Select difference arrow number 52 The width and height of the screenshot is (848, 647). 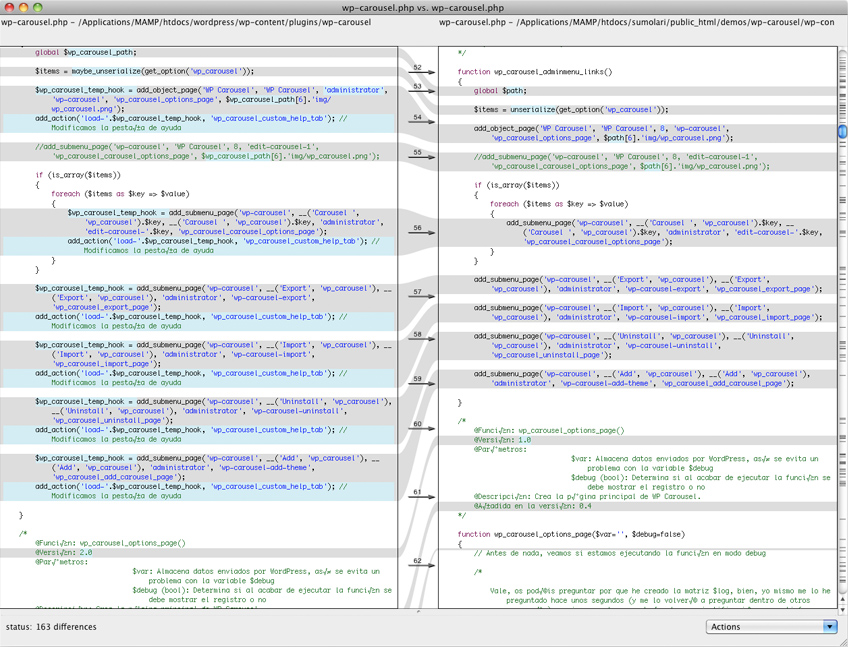pos(422,71)
